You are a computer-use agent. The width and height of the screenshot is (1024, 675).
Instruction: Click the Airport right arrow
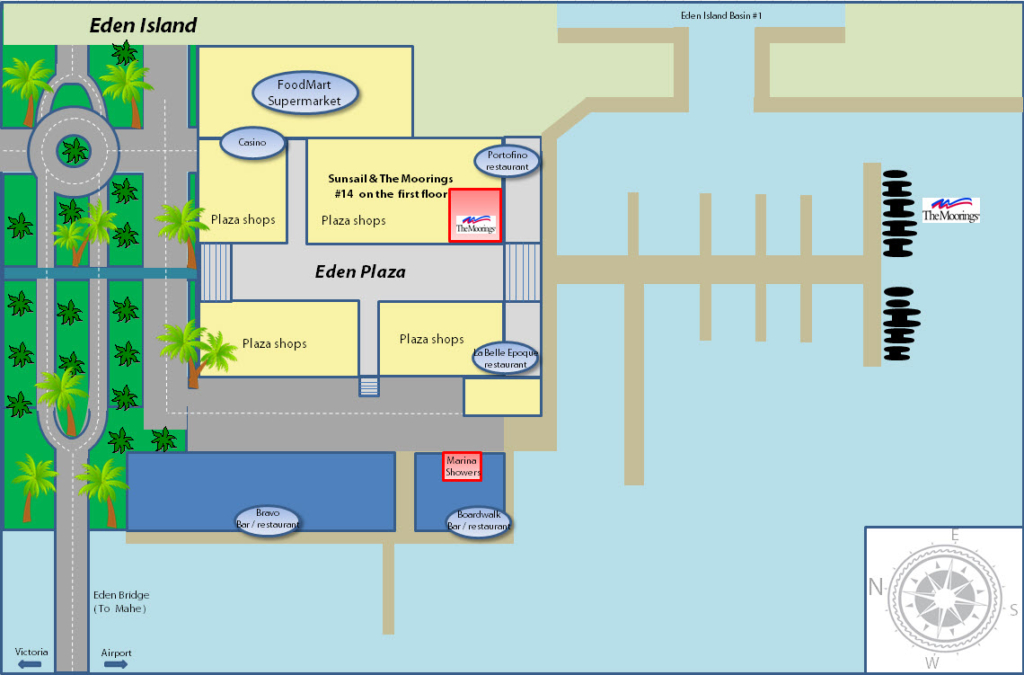point(116,664)
